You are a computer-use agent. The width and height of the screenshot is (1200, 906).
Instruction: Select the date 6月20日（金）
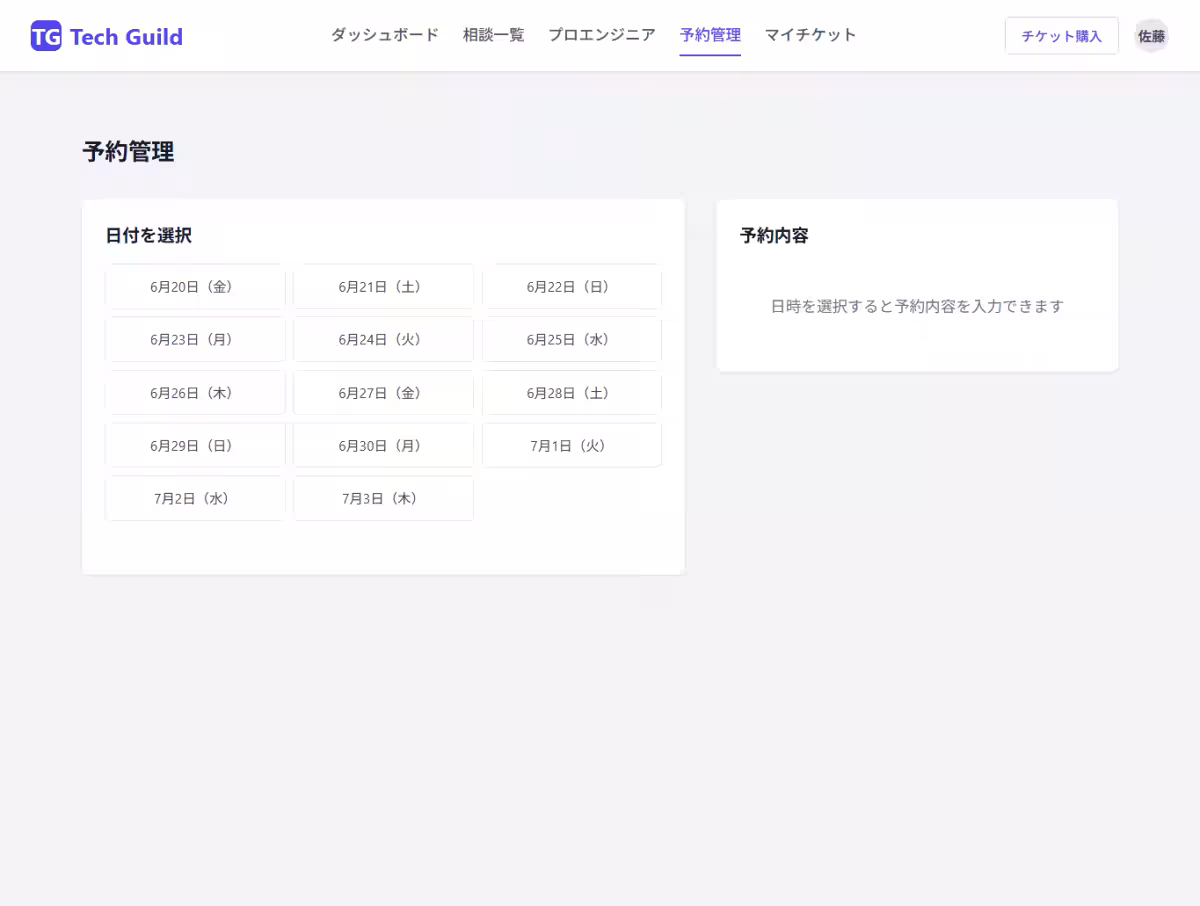[195, 286]
